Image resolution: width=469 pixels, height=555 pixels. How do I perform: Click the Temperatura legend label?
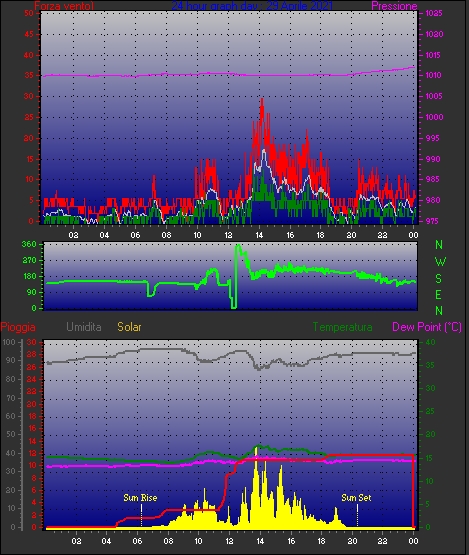click(x=342, y=327)
